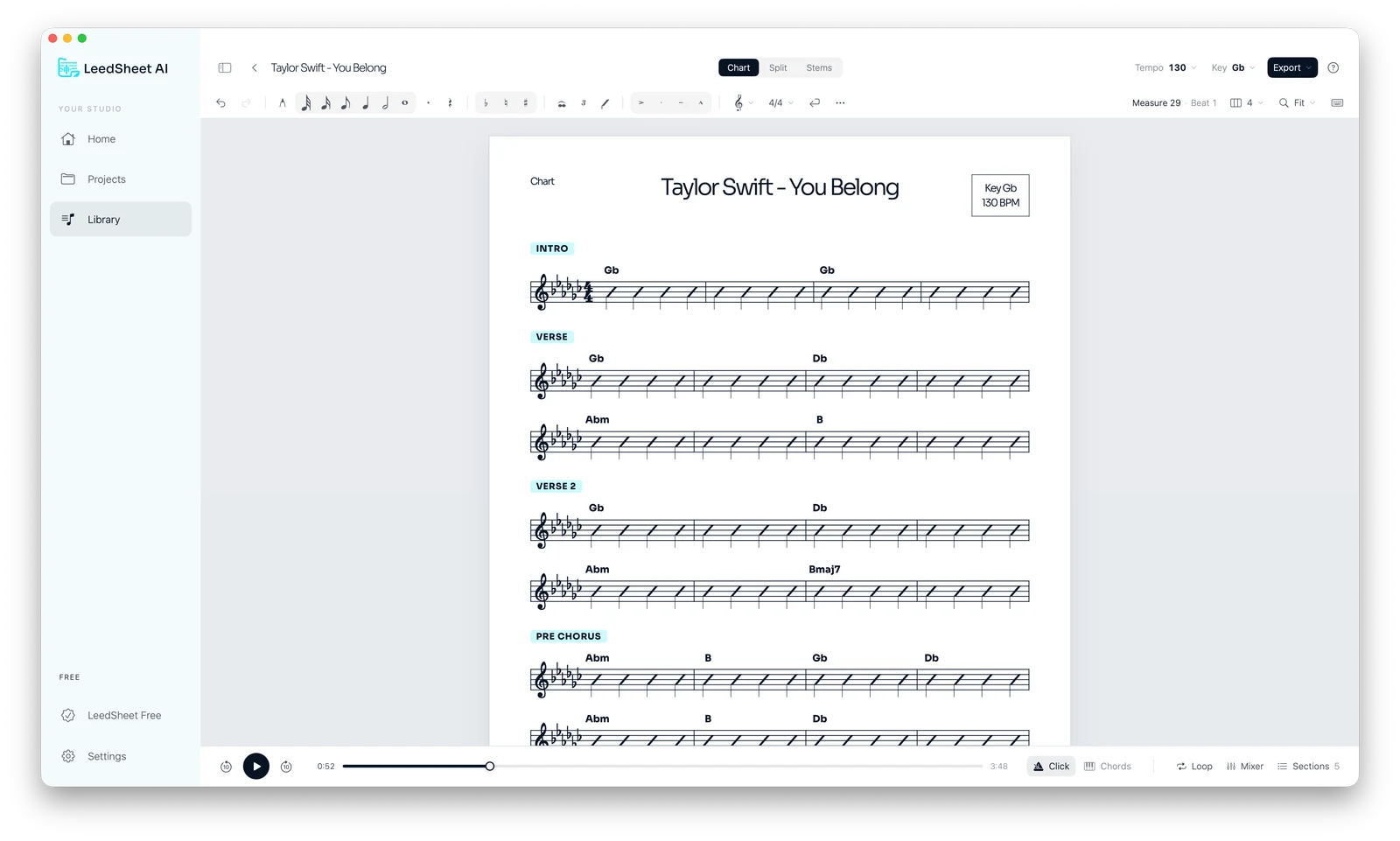The width and height of the screenshot is (1400, 841).
Task: Choose the quarter note duration
Action: click(366, 103)
